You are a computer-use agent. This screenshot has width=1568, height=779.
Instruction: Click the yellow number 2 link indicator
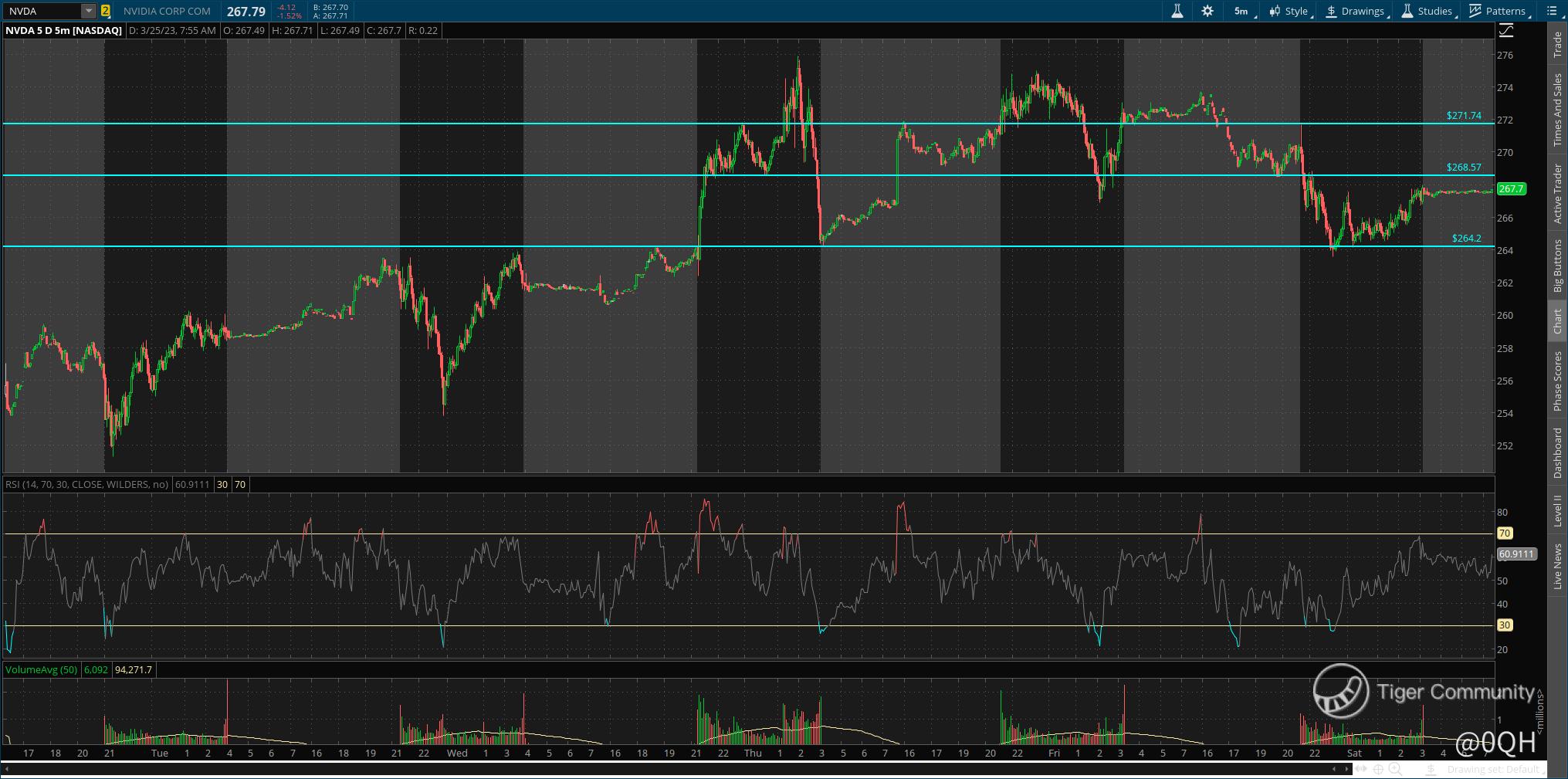click(106, 11)
